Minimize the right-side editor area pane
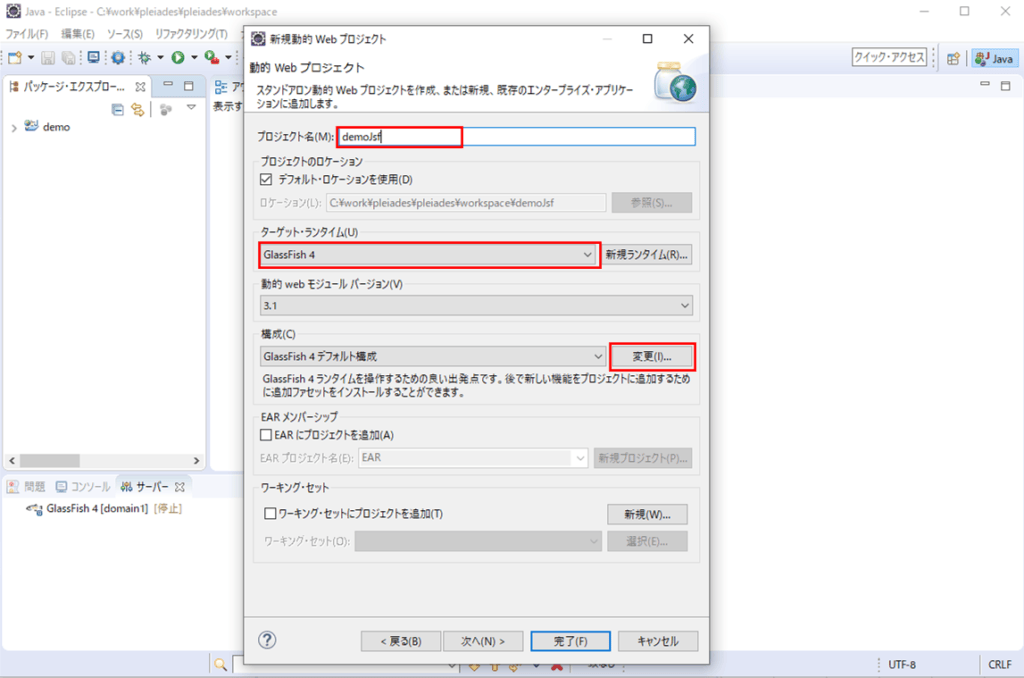The width and height of the screenshot is (1024, 678). coord(985,84)
